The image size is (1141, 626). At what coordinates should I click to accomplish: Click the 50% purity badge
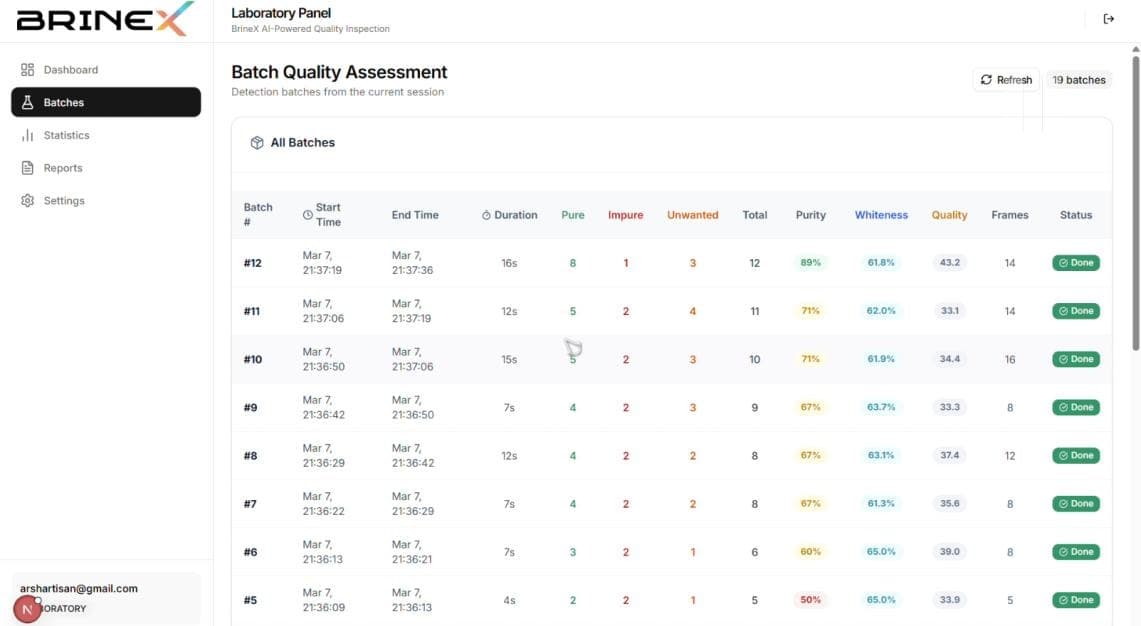coord(811,600)
